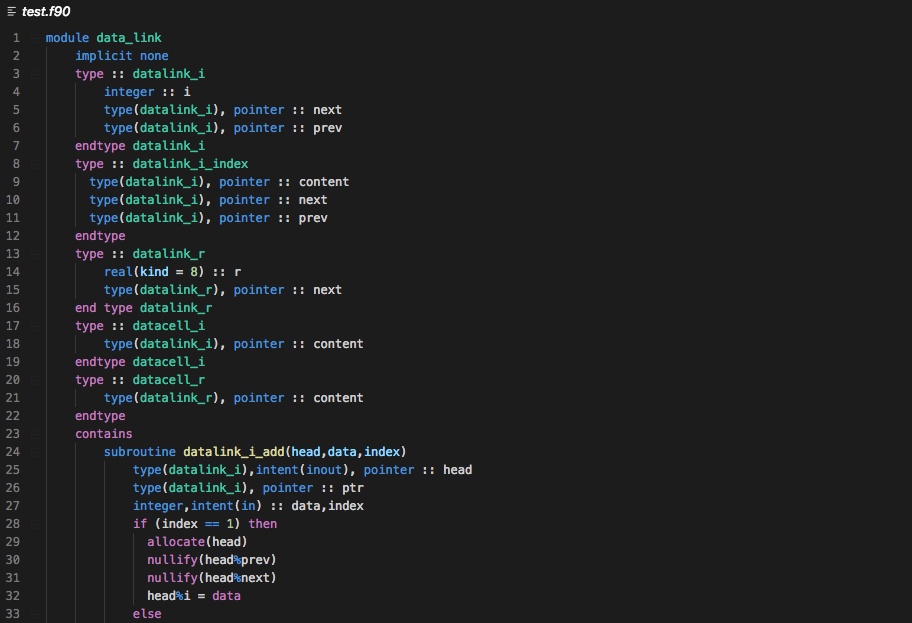The height and width of the screenshot is (623, 912).
Task: Click 'kind' parameter on line 14
Action: (x=154, y=272)
